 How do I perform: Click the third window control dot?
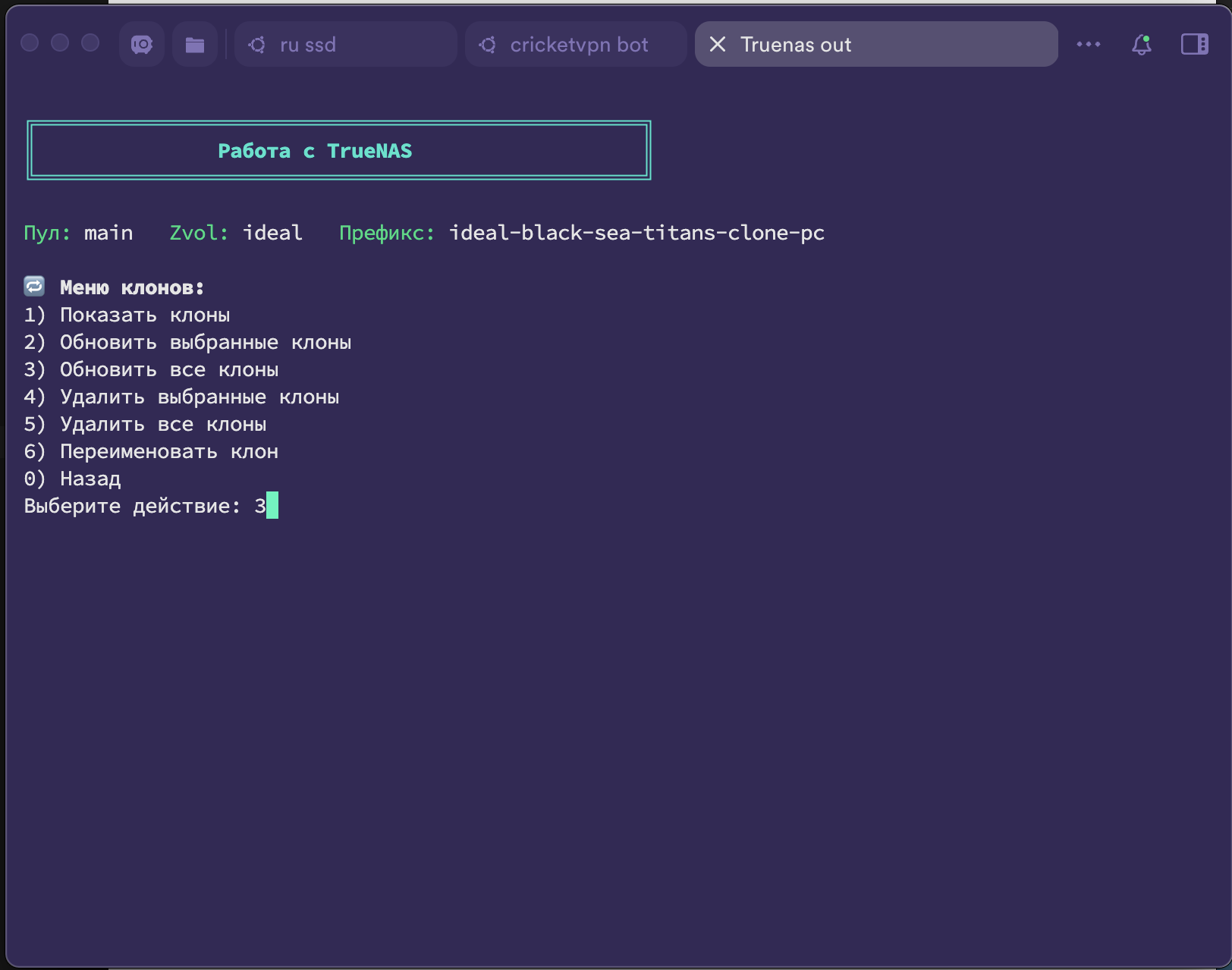coord(90,43)
